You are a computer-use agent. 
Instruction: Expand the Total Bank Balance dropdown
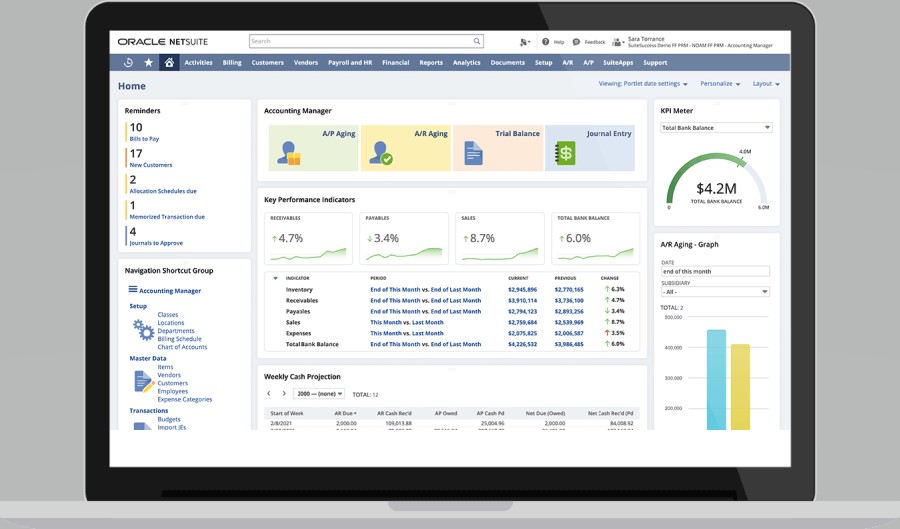[716, 128]
